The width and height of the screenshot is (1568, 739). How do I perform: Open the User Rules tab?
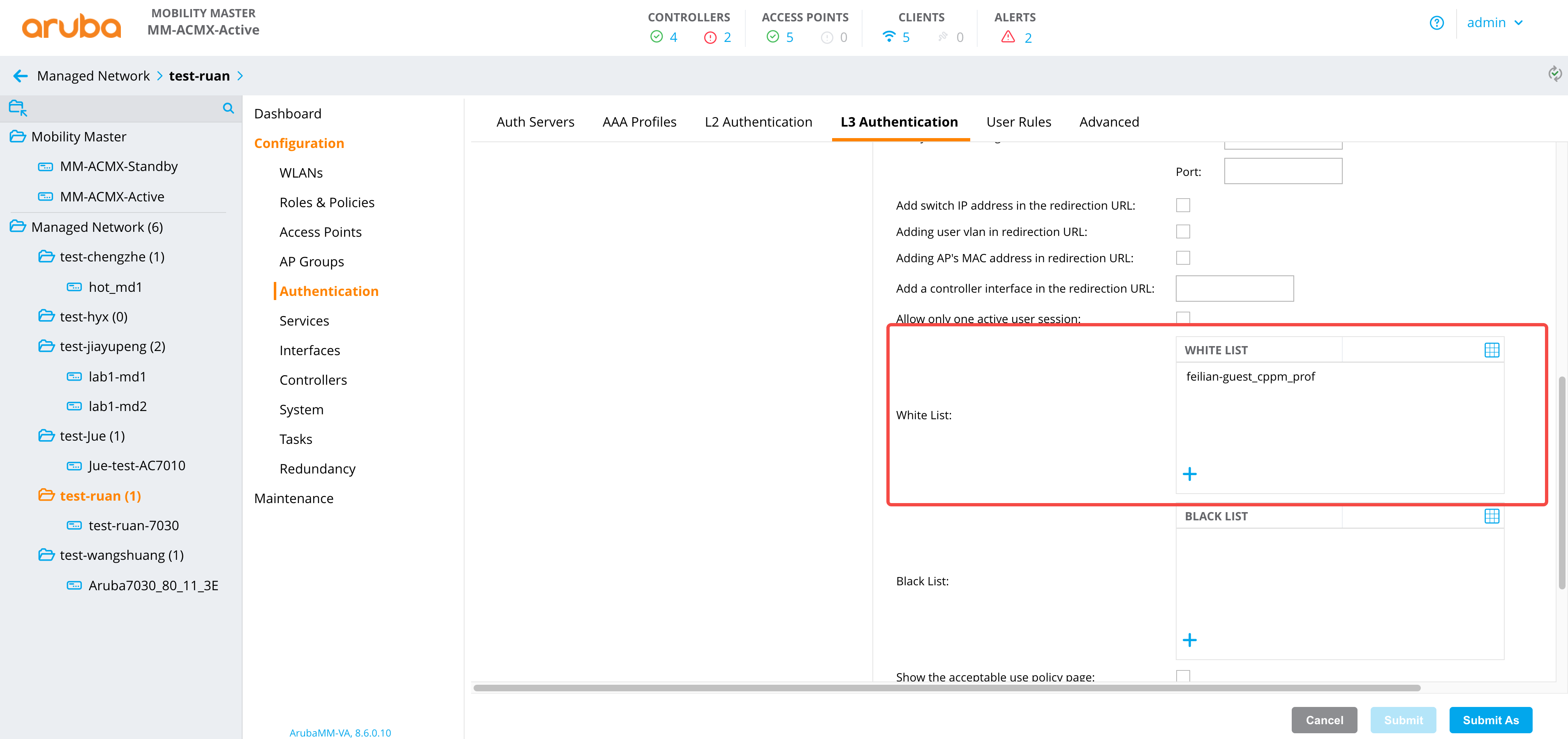[x=1018, y=122]
